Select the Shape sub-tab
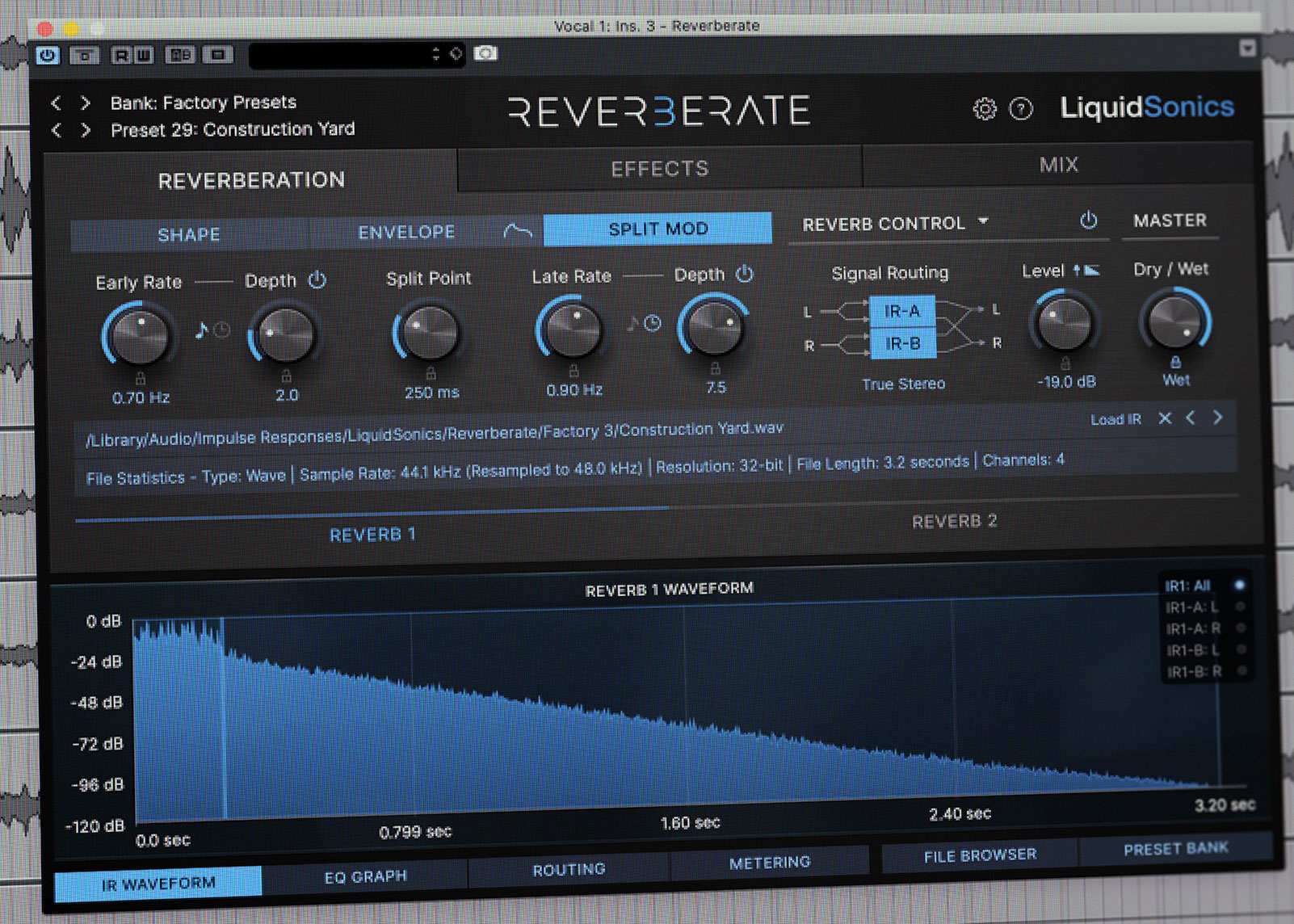 coord(189,234)
